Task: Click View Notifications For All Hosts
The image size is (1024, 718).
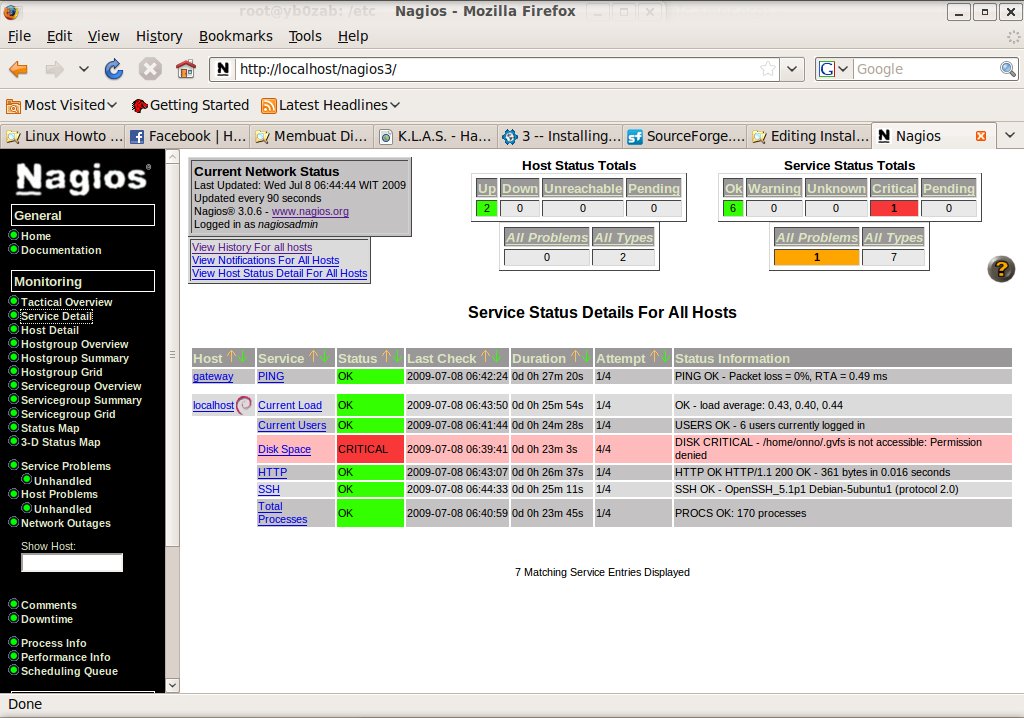Action: [x=265, y=260]
